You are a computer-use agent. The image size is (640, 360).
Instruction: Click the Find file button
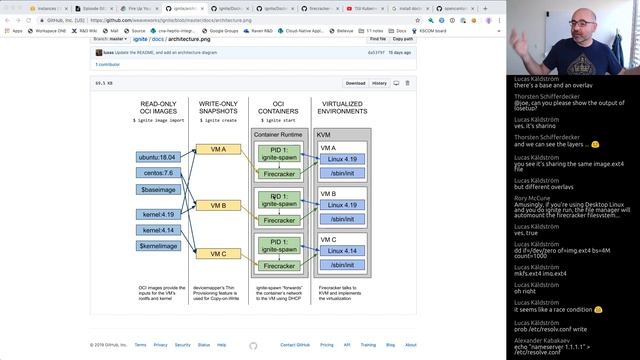click(378, 39)
